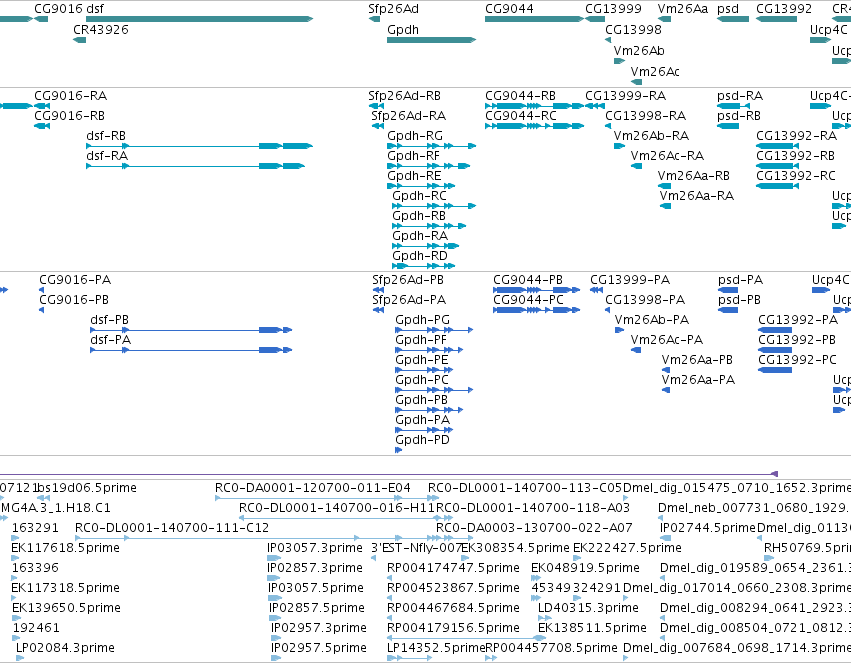Select transcript Sfp26Ad-RA
The image size is (851, 663).
[x=378, y=126]
